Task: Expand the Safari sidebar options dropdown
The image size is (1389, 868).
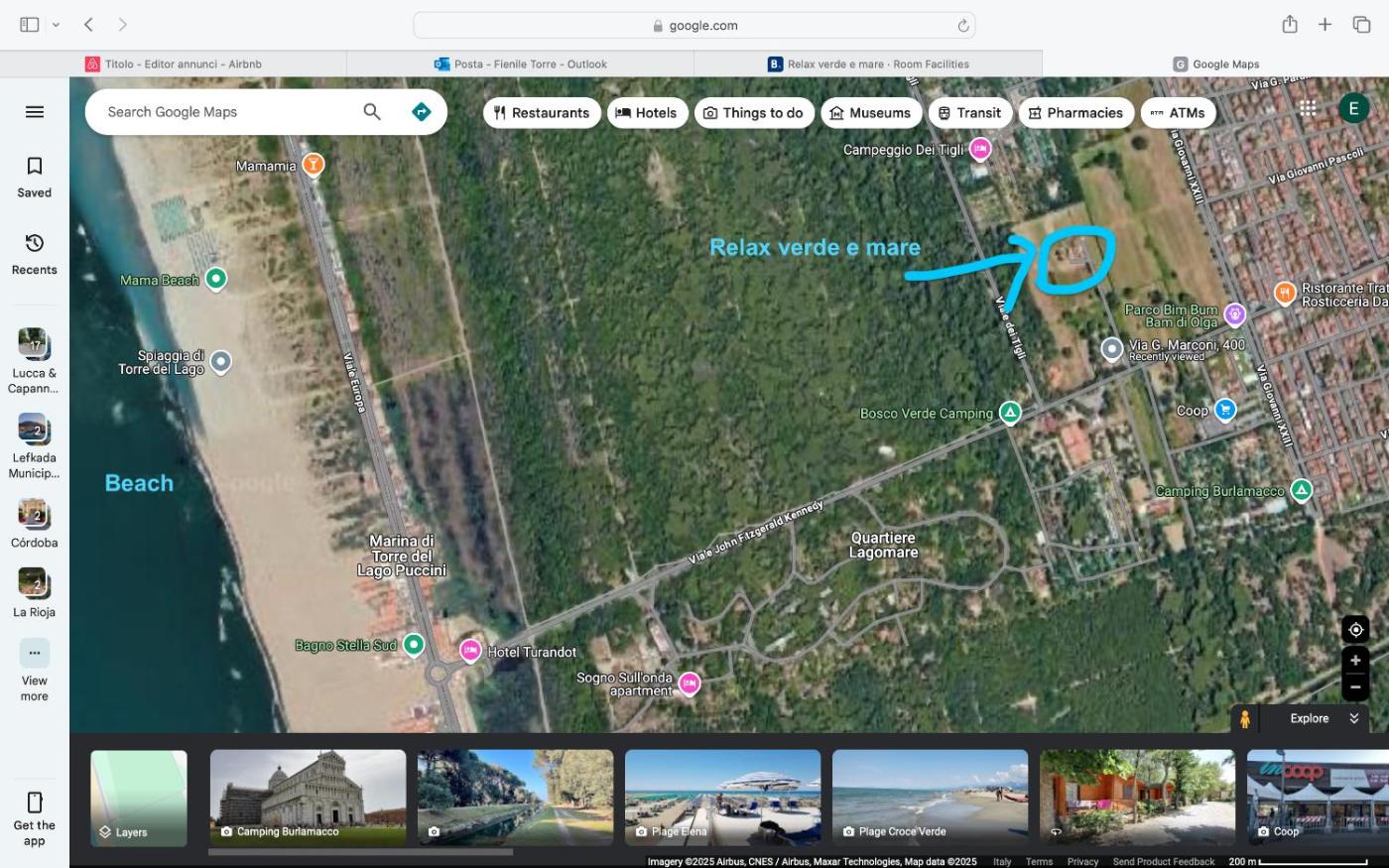Action: pyautogui.click(x=56, y=25)
